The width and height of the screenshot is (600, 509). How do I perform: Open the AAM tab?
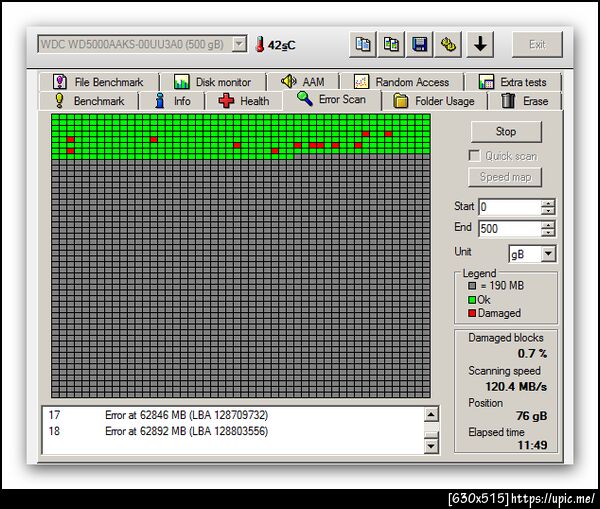pos(303,82)
